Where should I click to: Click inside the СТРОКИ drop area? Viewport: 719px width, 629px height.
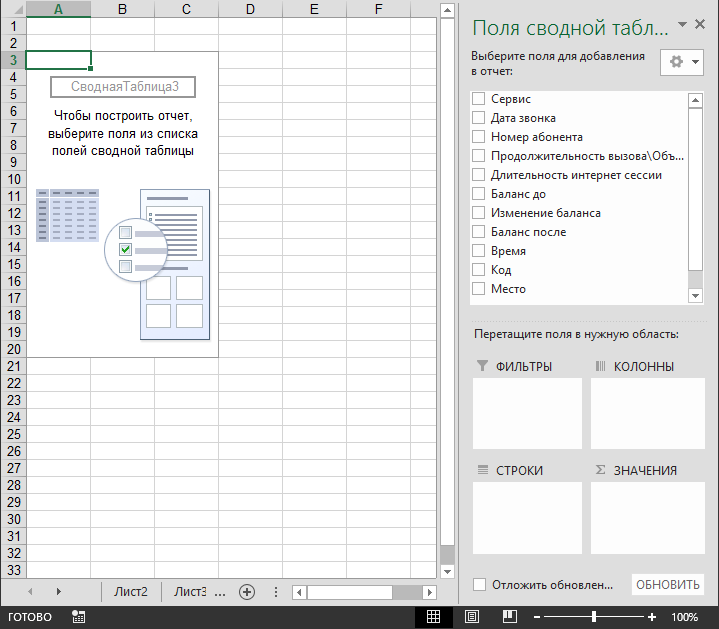[527, 518]
